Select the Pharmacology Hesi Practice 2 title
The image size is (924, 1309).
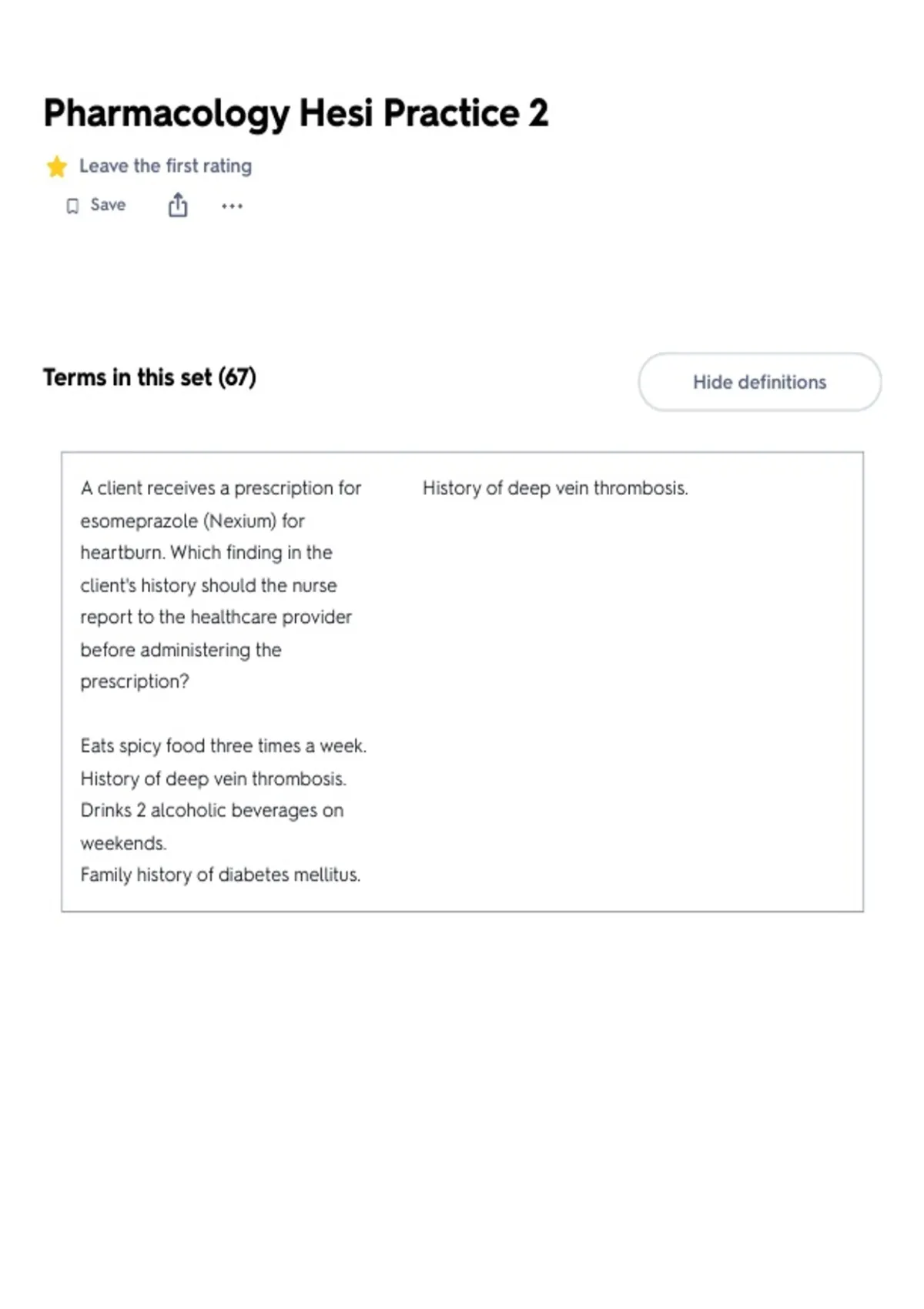(x=296, y=114)
